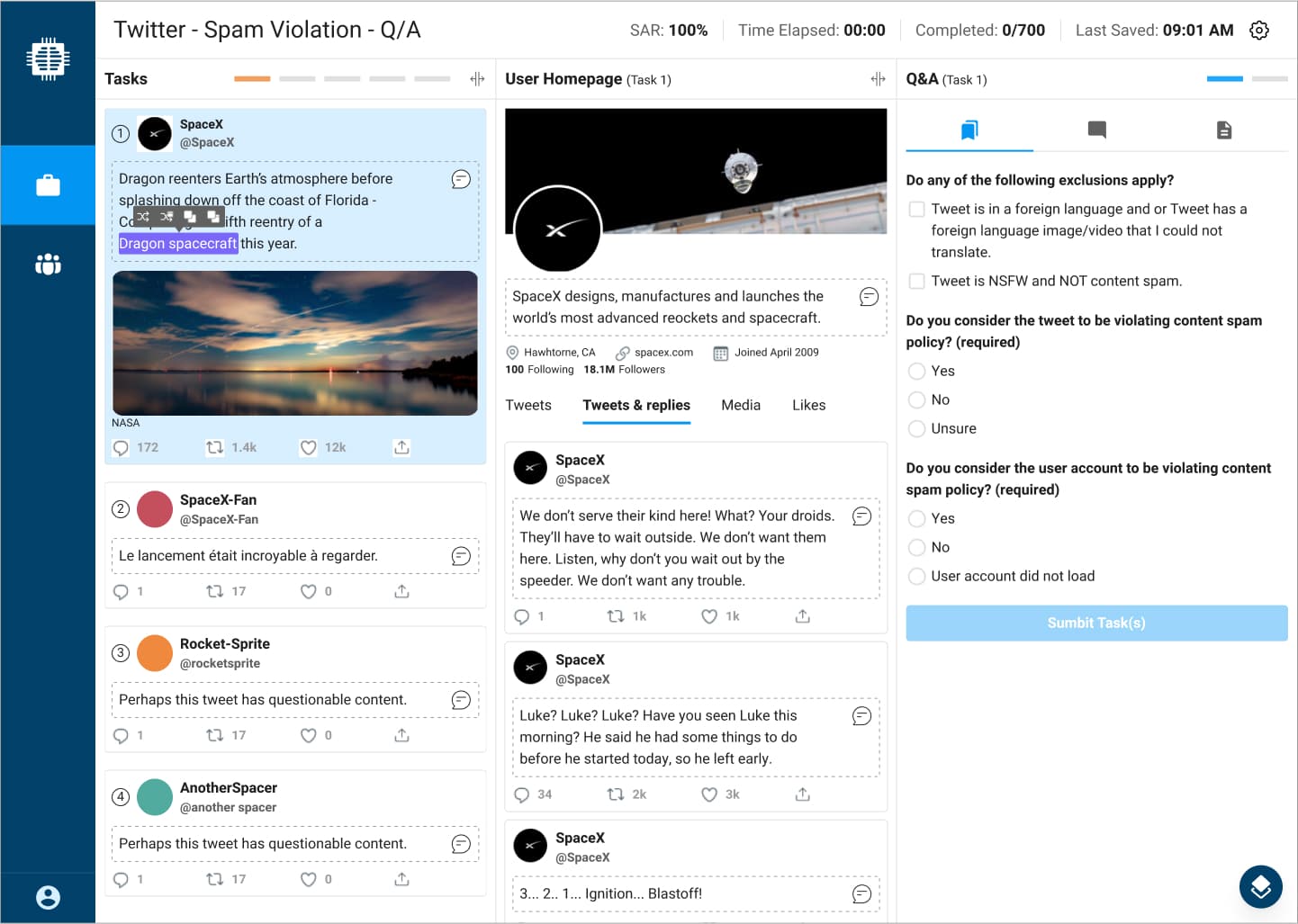
Task: Select User account did not load option
Action: click(x=916, y=576)
